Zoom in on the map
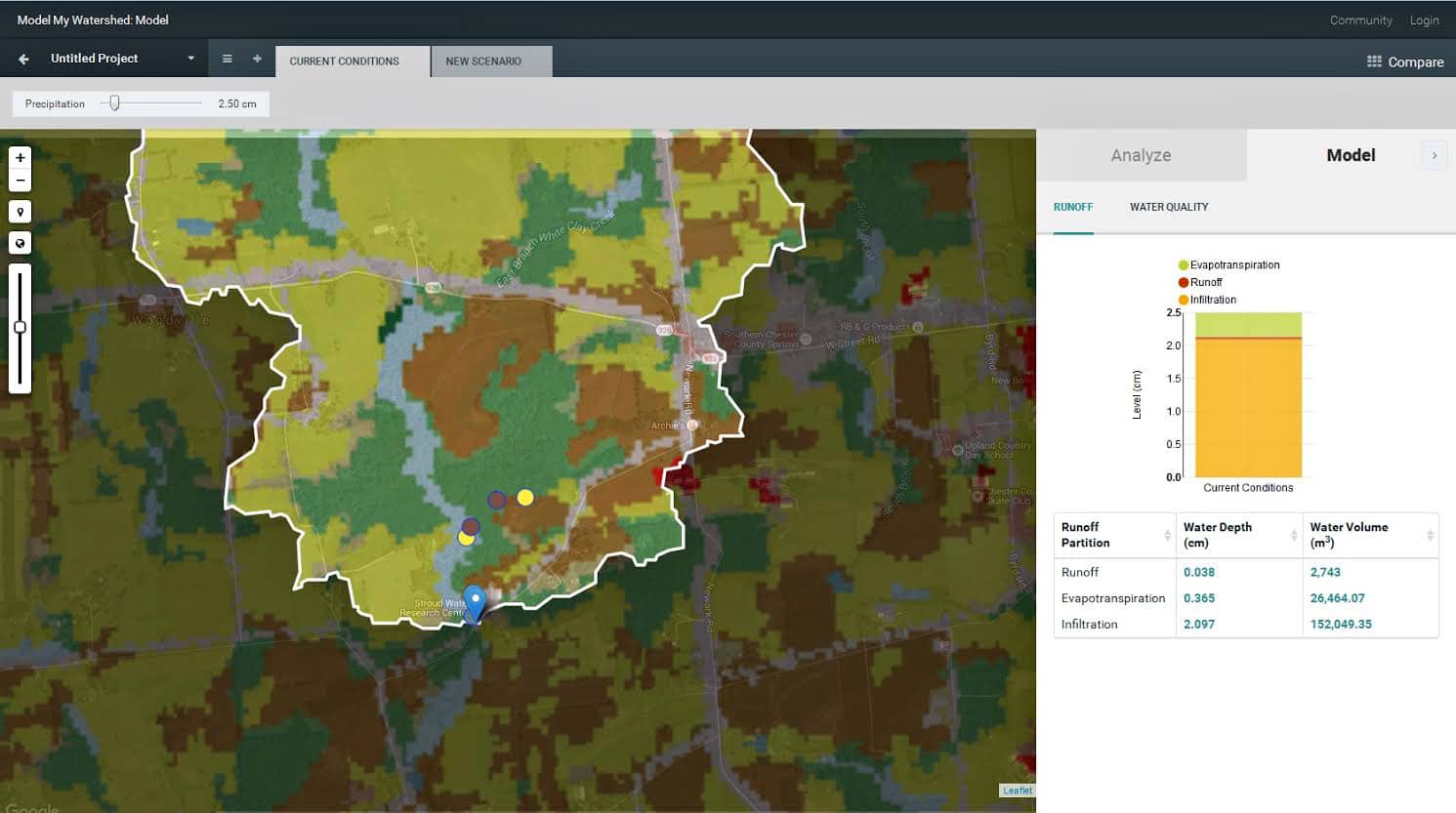 (x=20, y=157)
